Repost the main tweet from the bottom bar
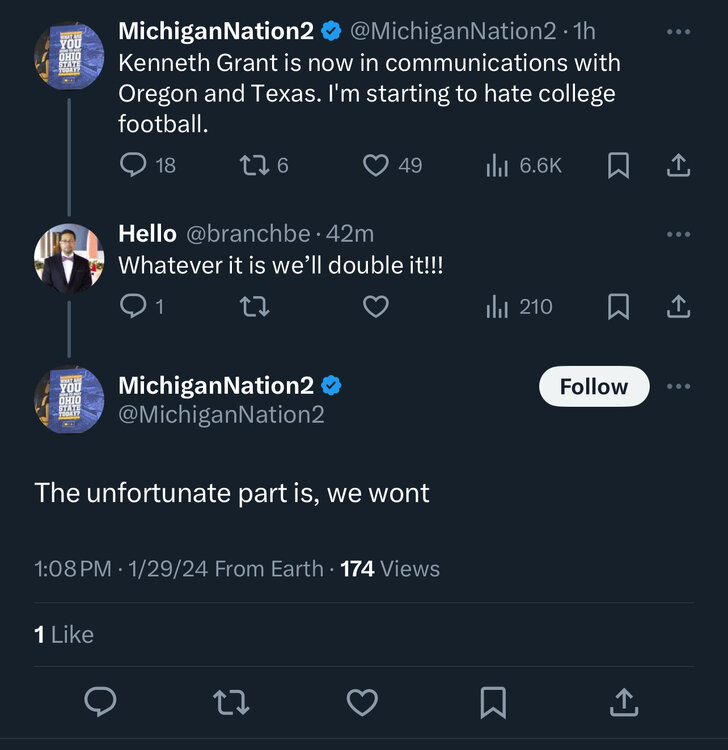Screen dimensions: 728x750 click(x=231, y=702)
